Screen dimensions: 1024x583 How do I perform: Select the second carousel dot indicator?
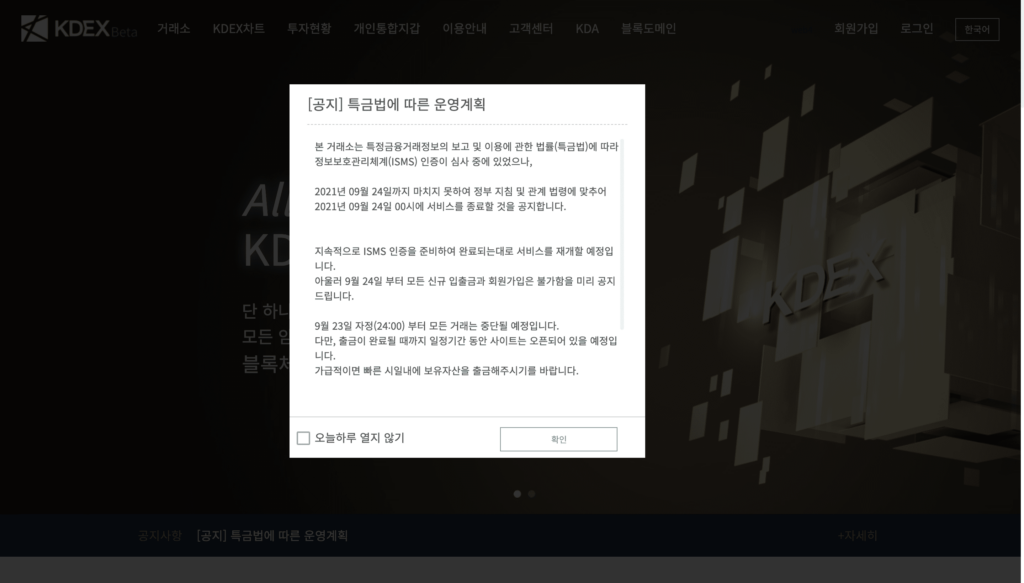532,494
